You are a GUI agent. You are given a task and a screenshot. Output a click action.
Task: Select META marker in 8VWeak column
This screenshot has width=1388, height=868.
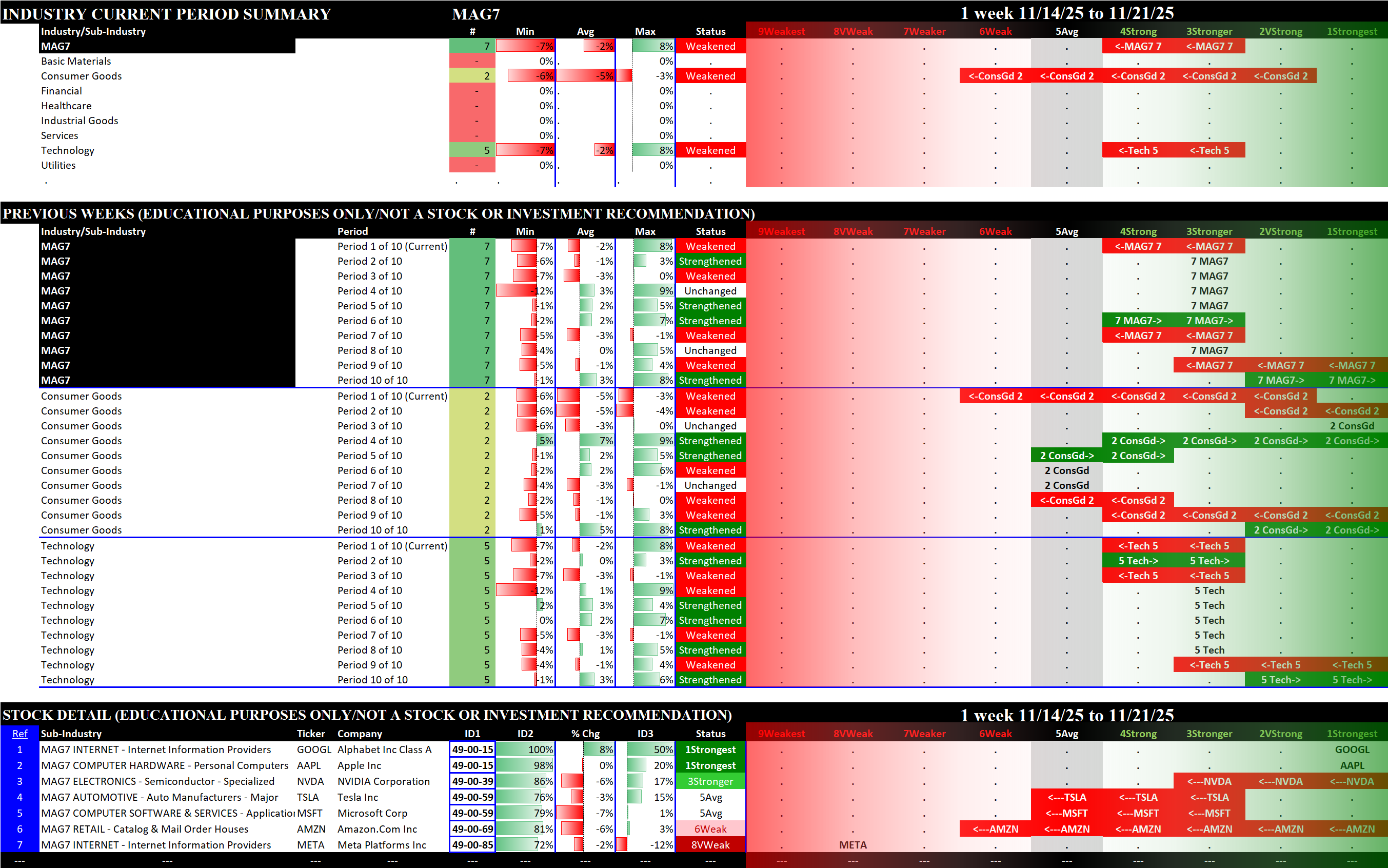852,845
